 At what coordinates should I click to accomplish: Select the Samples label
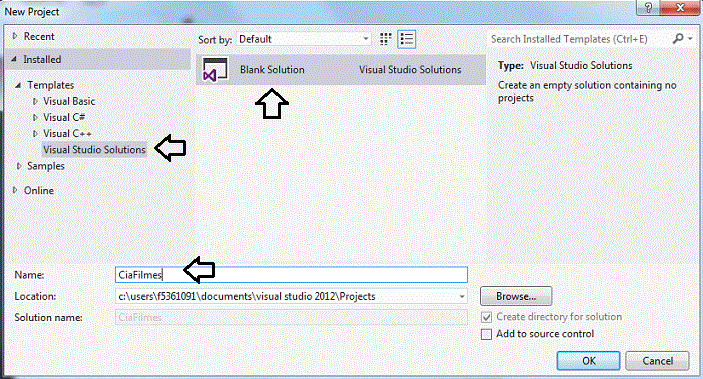46,166
